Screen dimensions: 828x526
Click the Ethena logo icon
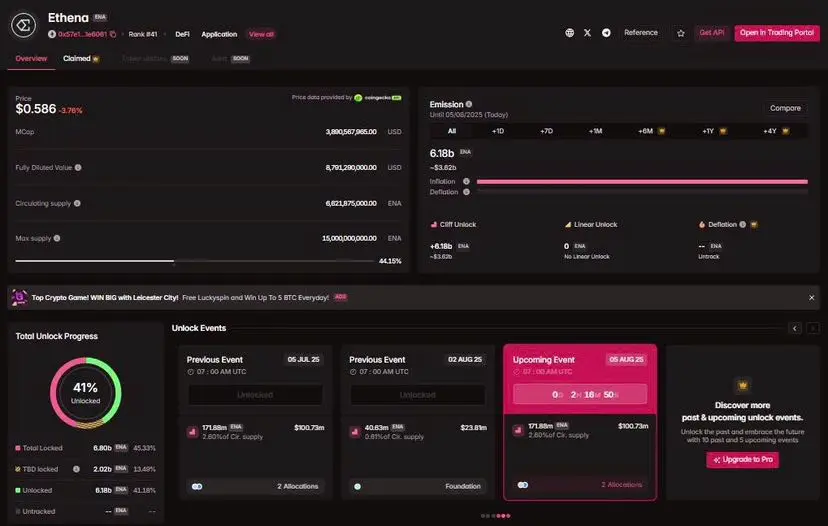(24, 25)
